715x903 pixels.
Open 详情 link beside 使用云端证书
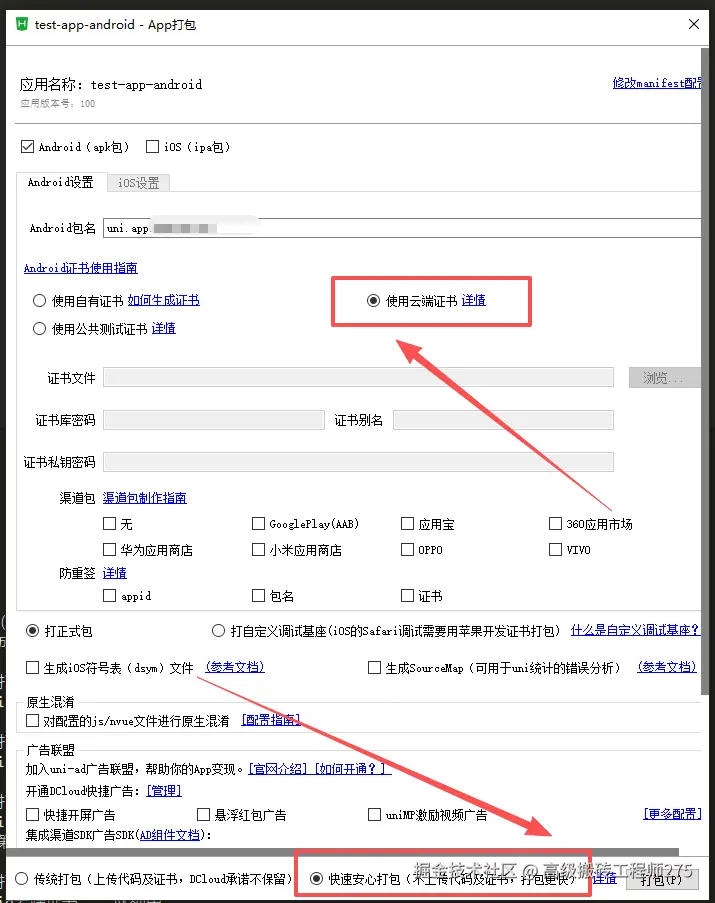point(474,301)
